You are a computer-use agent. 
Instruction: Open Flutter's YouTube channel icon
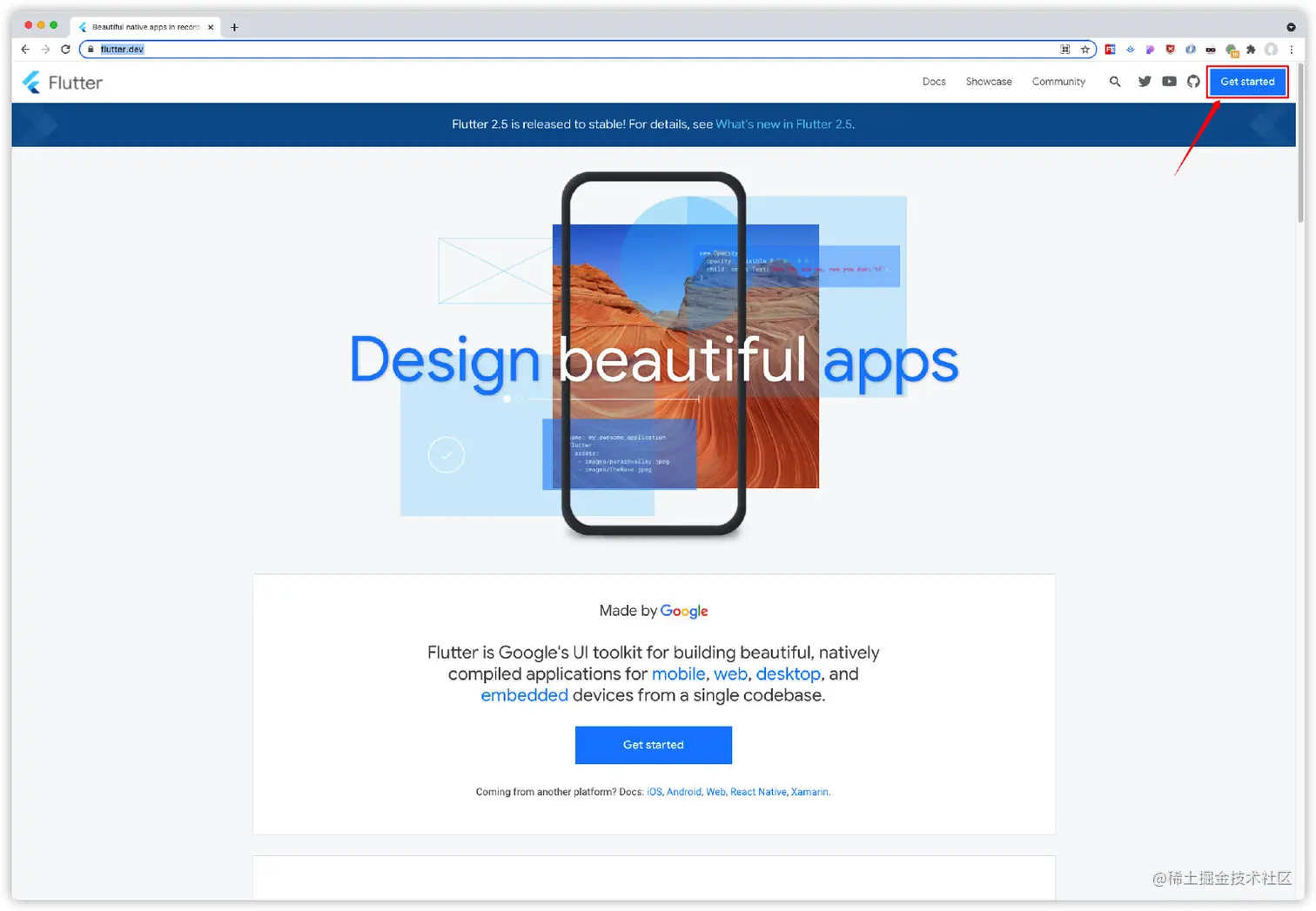click(x=1169, y=82)
